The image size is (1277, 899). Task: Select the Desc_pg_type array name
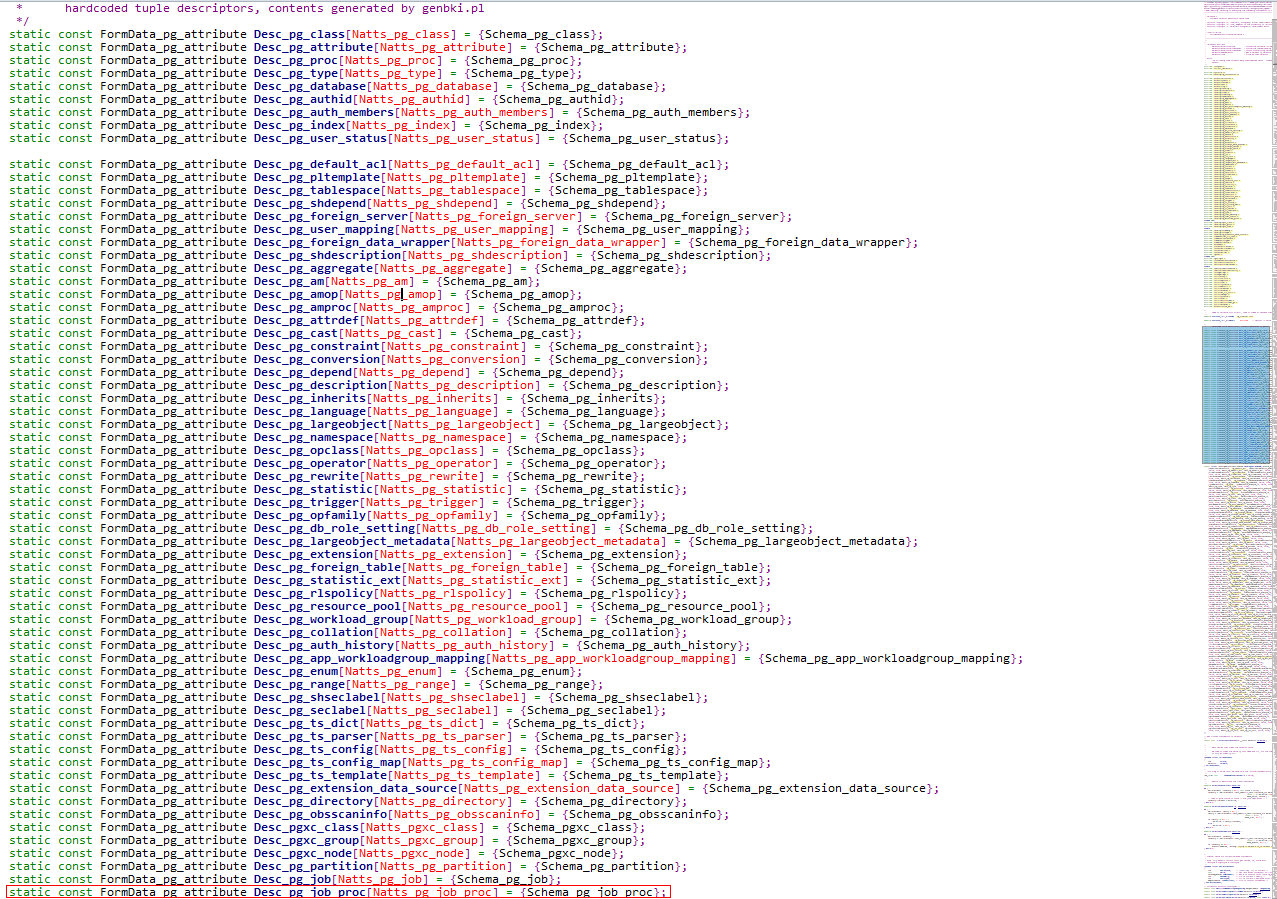(296, 73)
